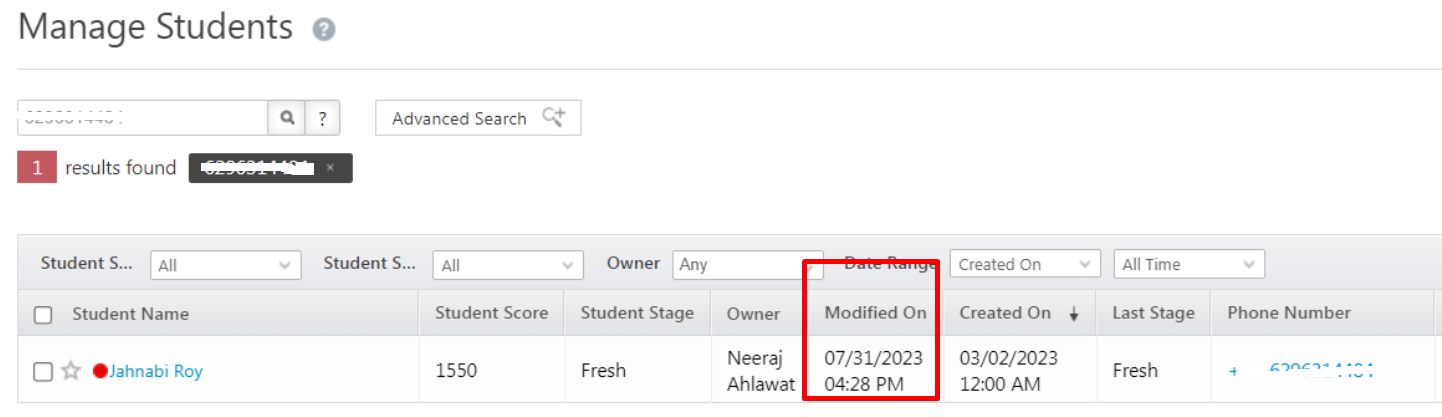Image resolution: width=1442 pixels, height=417 pixels.
Task: Open the Student Source filter dropdown
Action: click(508, 265)
